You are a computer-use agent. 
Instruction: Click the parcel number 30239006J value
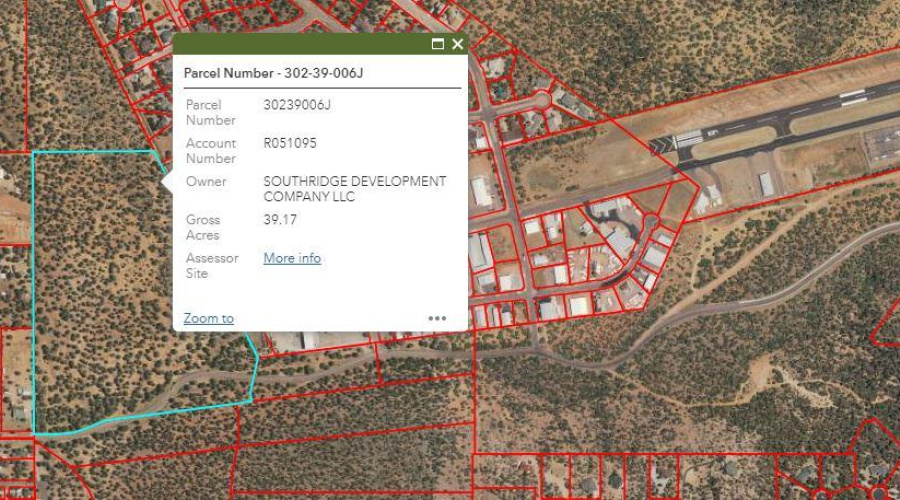coord(296,104)
